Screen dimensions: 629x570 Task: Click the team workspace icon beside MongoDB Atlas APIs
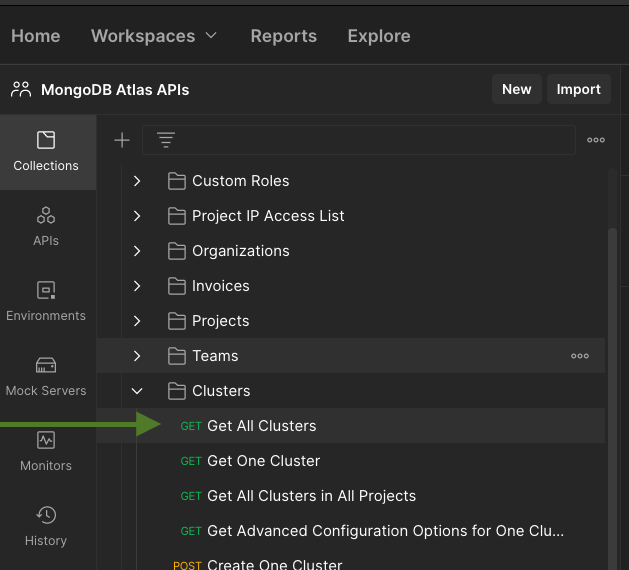pos(21,89)
